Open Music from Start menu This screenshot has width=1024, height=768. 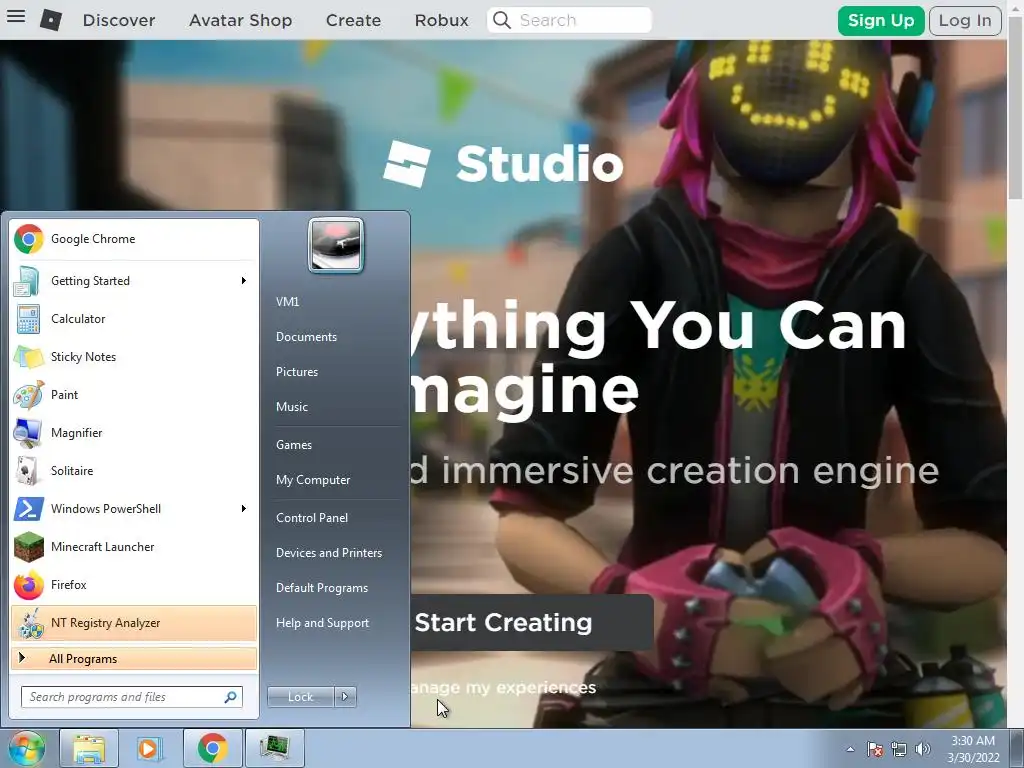291,407
